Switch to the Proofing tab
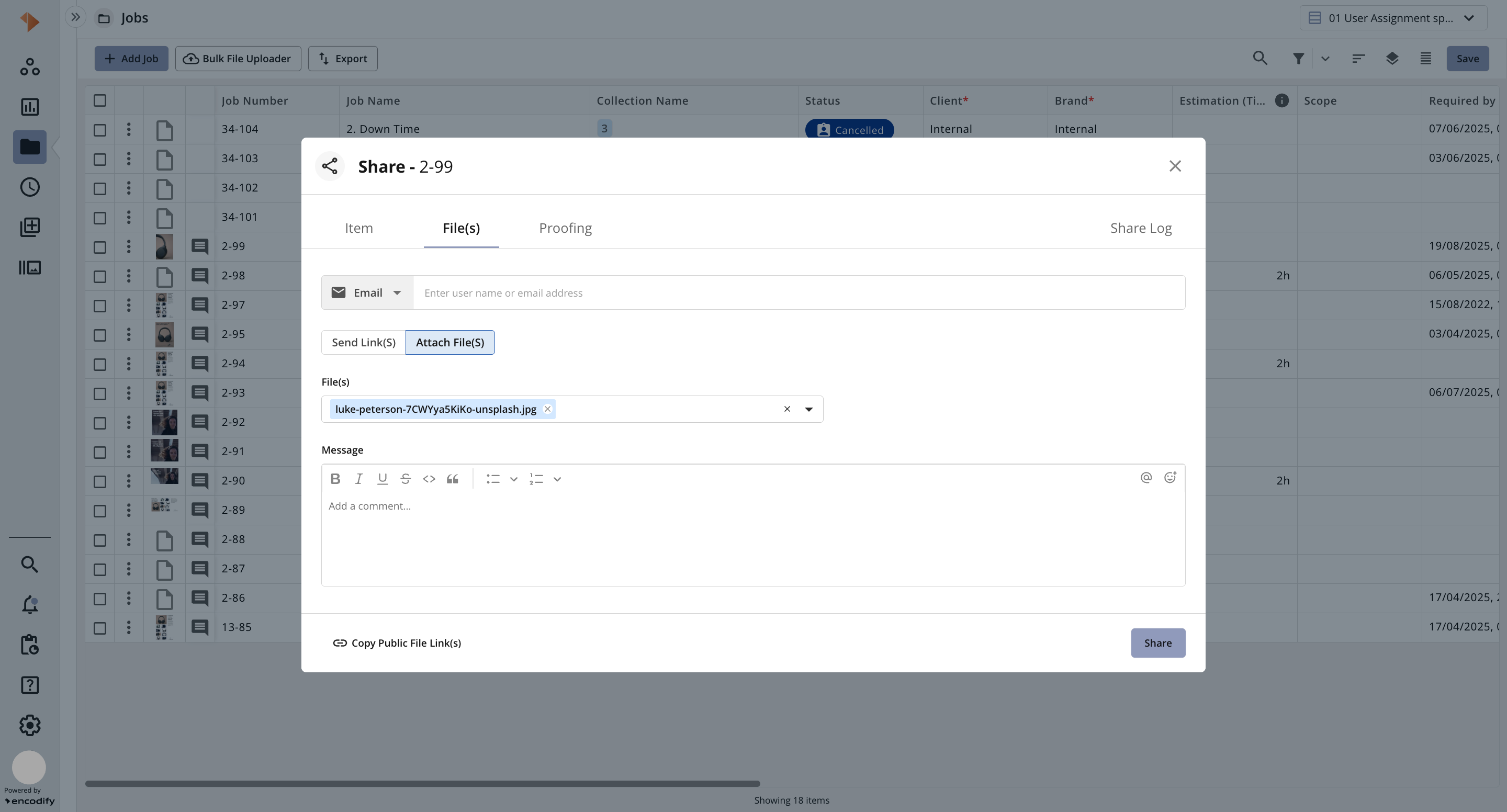1507x812 pixels. tap(565, 228)
